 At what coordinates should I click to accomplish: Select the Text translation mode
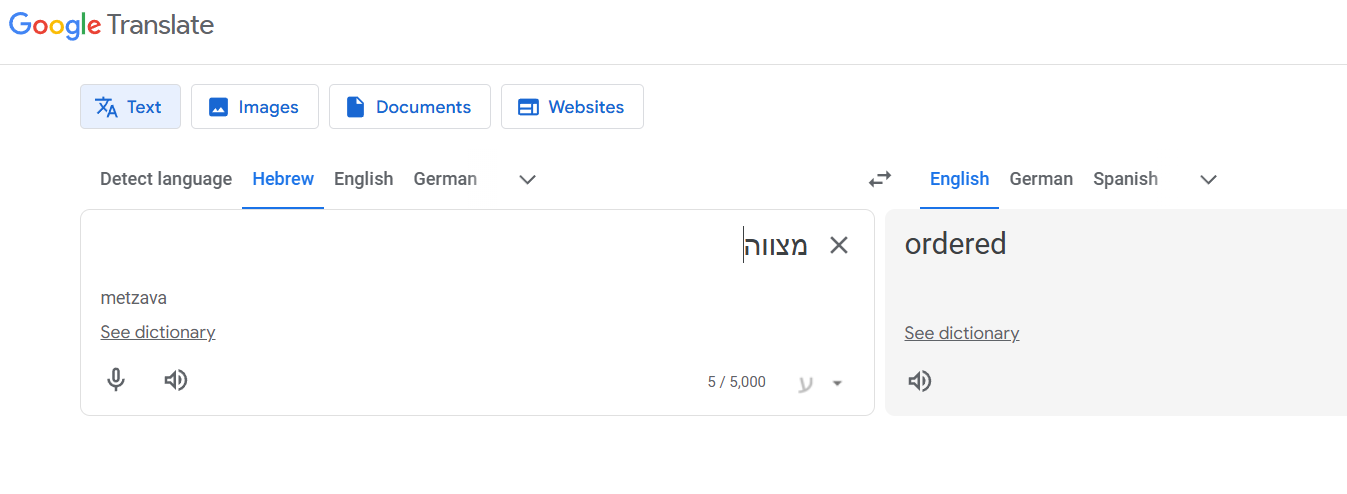130,107
